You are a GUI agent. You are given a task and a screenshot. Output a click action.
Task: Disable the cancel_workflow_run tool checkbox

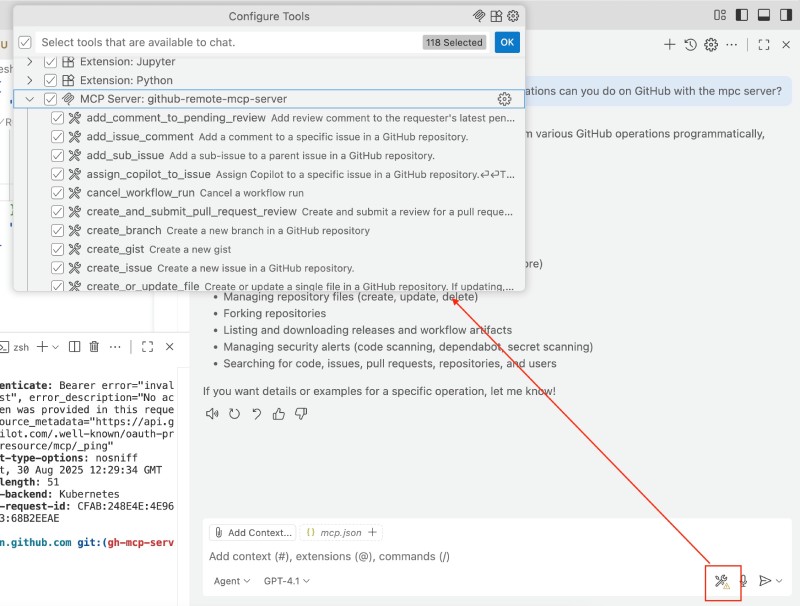(x=58, y=193)
